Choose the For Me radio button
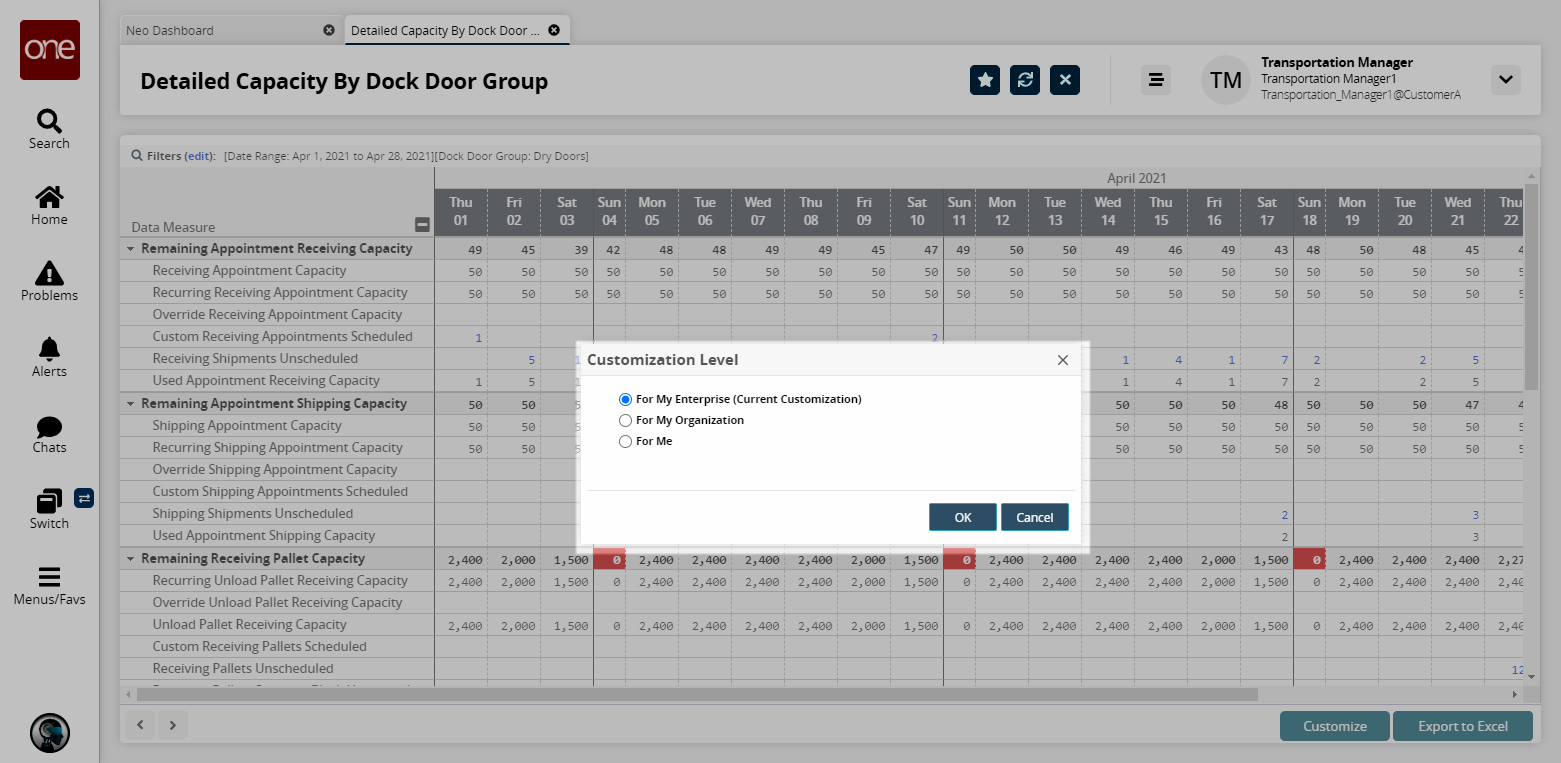The image size is (1561, 763). pyautogui.click(x=626, y=441)
